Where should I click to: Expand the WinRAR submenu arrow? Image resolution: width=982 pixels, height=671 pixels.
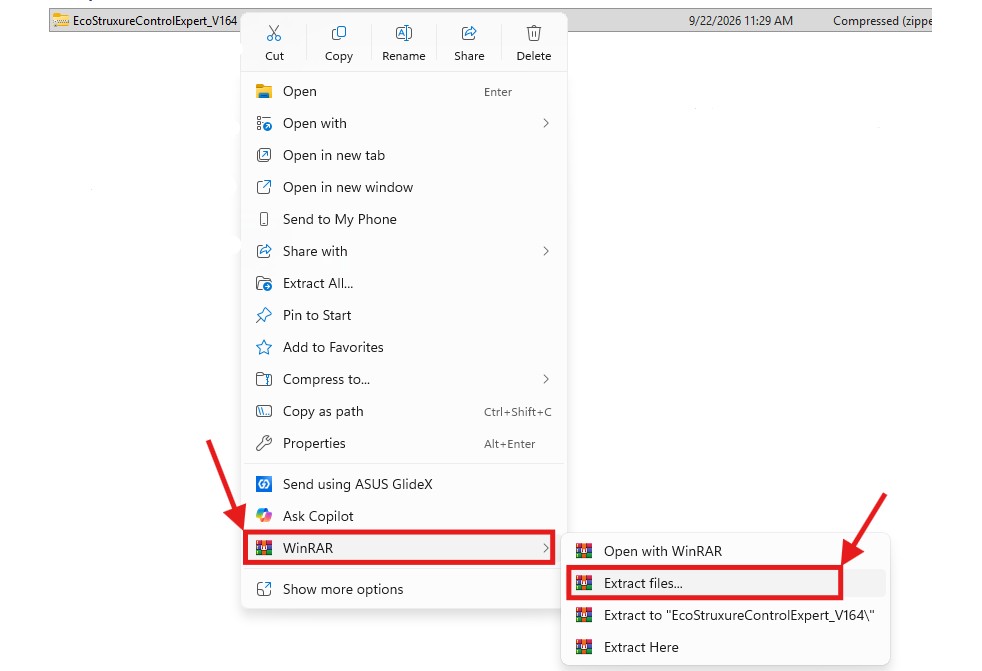[x=545, y=548]
